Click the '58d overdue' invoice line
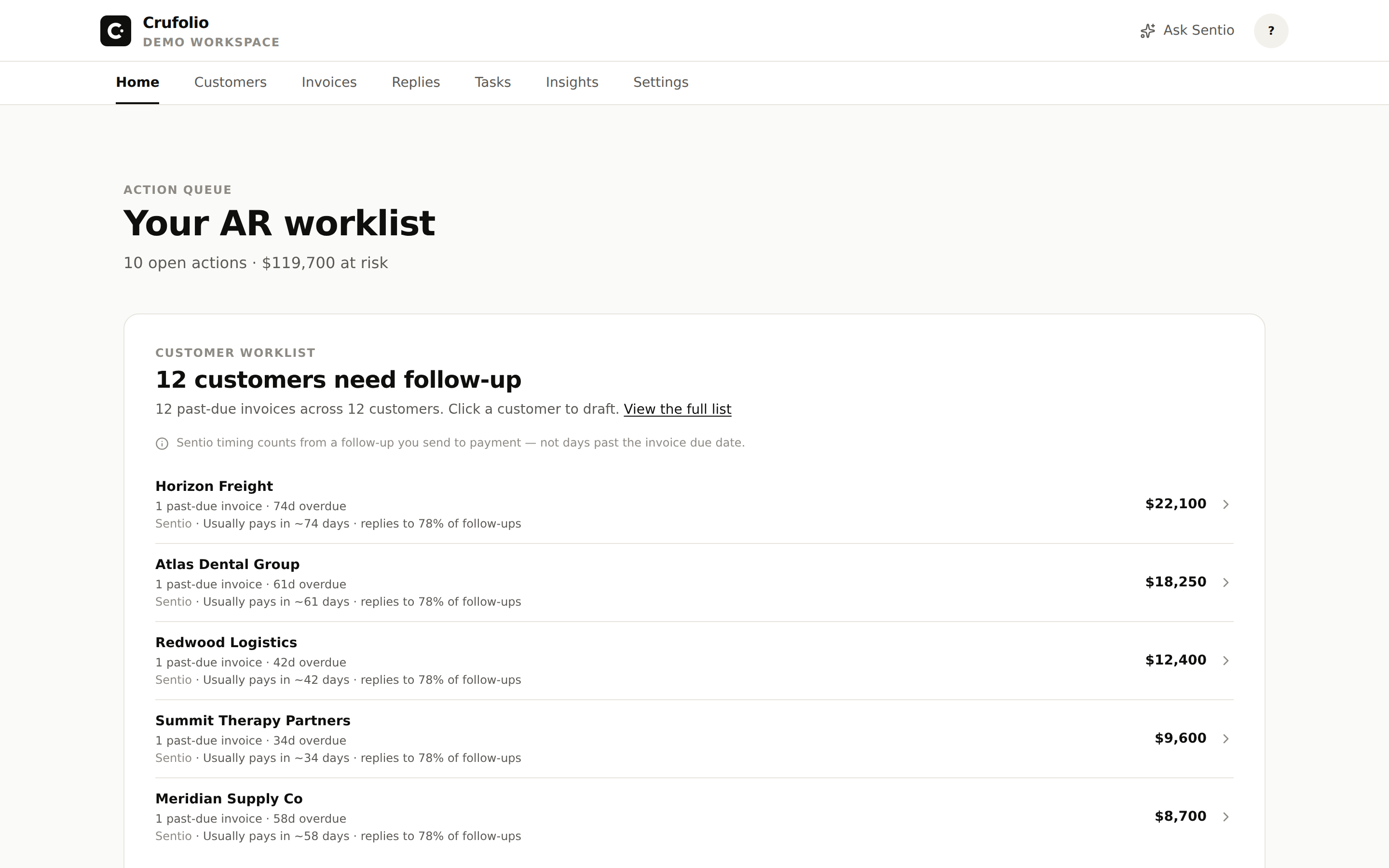The width and height of the screenshot is (1389, 868). pyautogui.click(x=251, y=819)
